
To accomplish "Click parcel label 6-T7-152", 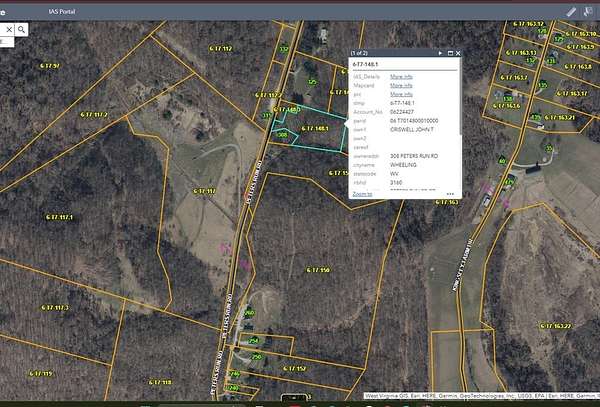I will pos(295,368).
